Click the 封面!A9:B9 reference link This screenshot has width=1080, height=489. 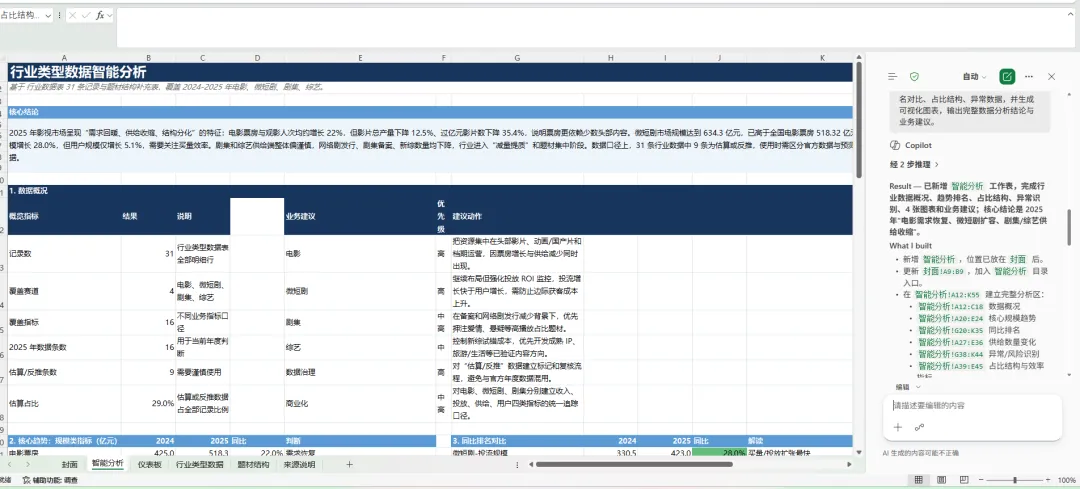(946, 271)
